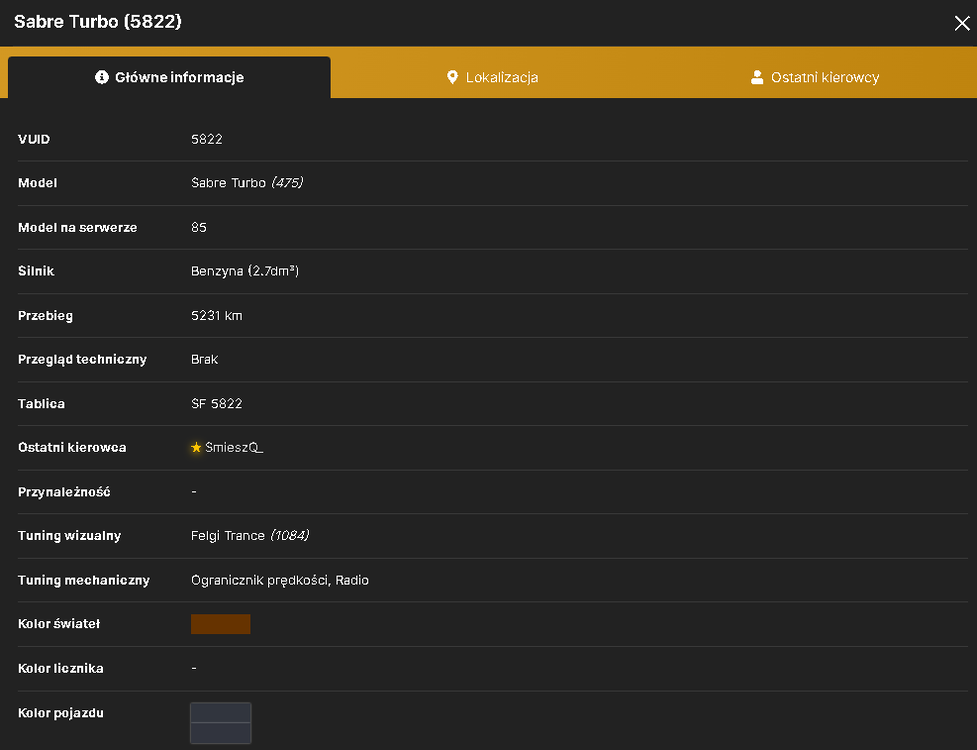
Task: Click the person icon beside Ostatni kierowcy
Action: [x=757, y=77]
